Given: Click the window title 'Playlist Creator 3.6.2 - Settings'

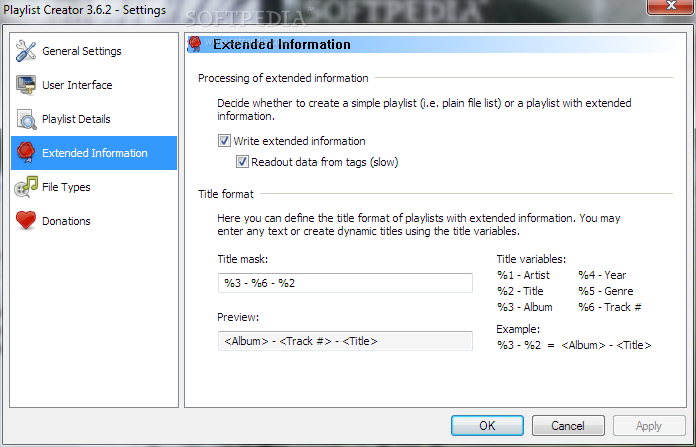Looking at the screenshot, I should [85, 10].
